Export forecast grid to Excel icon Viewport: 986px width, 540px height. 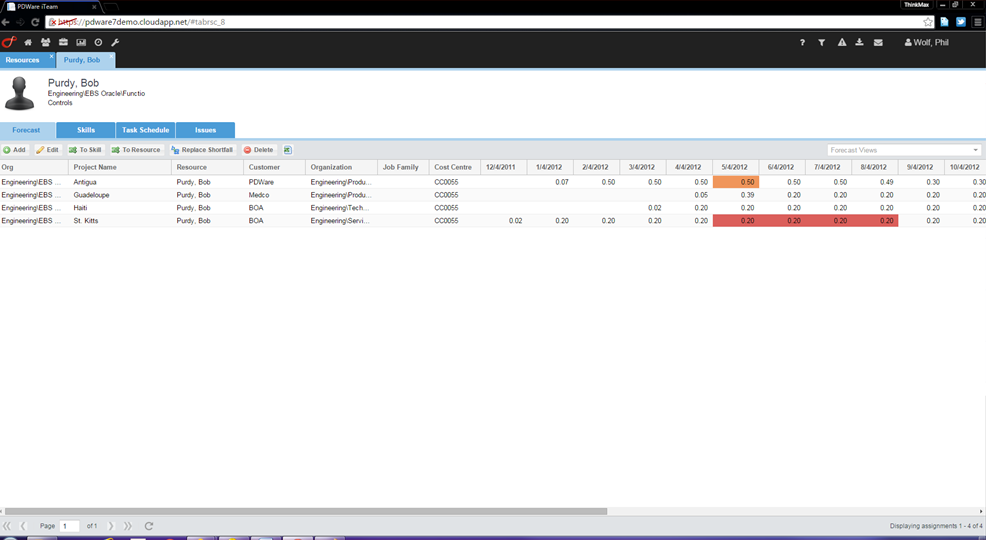coord(288,150)
